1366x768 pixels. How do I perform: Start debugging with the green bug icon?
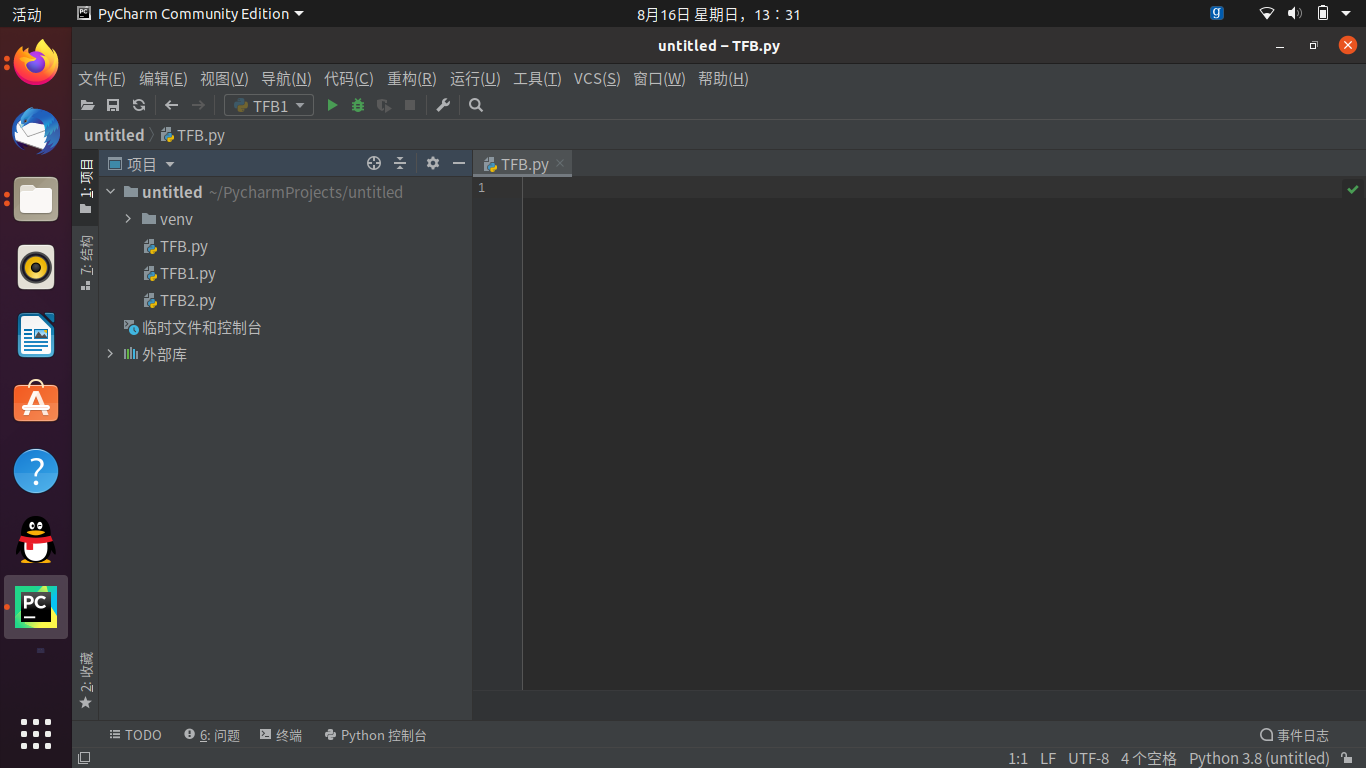point(358,105)
